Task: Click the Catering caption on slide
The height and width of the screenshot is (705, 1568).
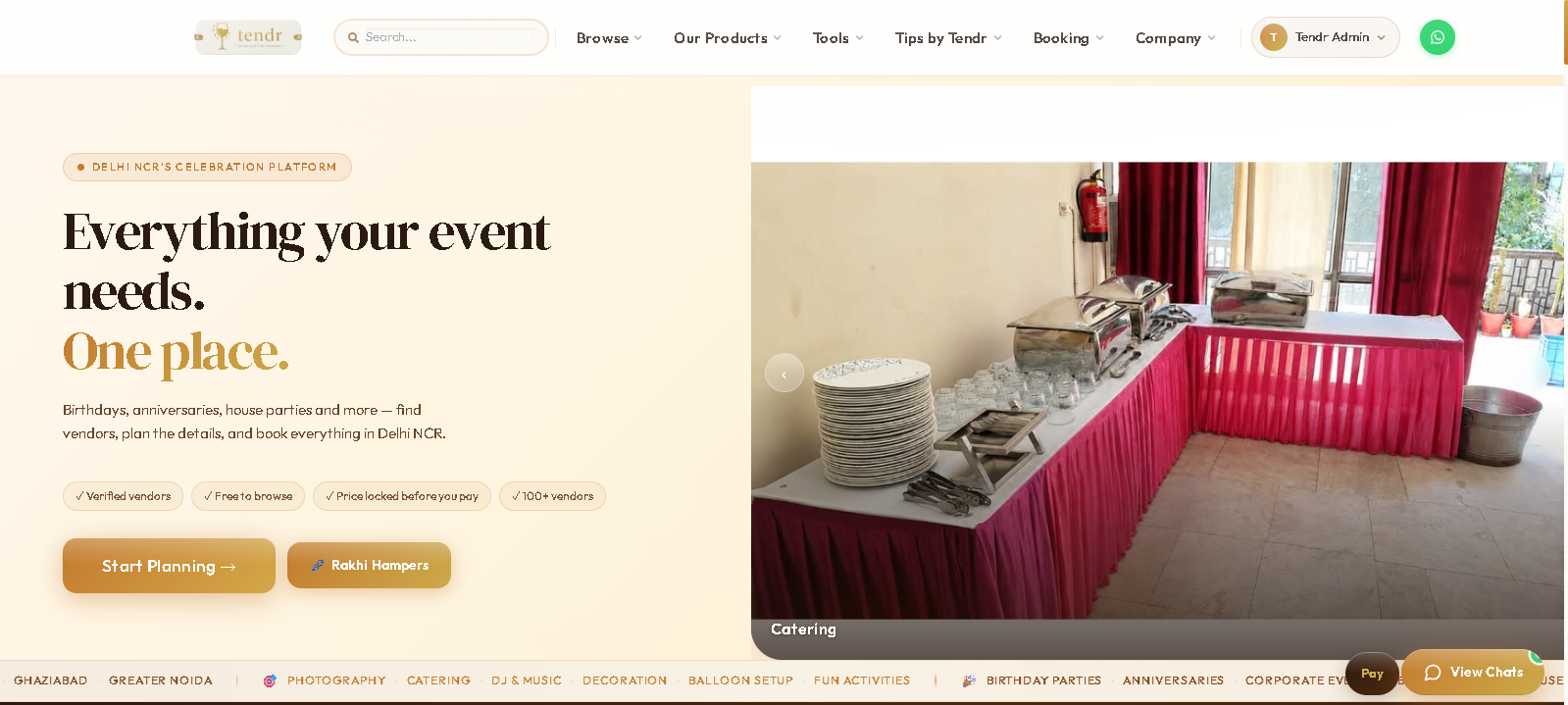Action: click(803, 629)
